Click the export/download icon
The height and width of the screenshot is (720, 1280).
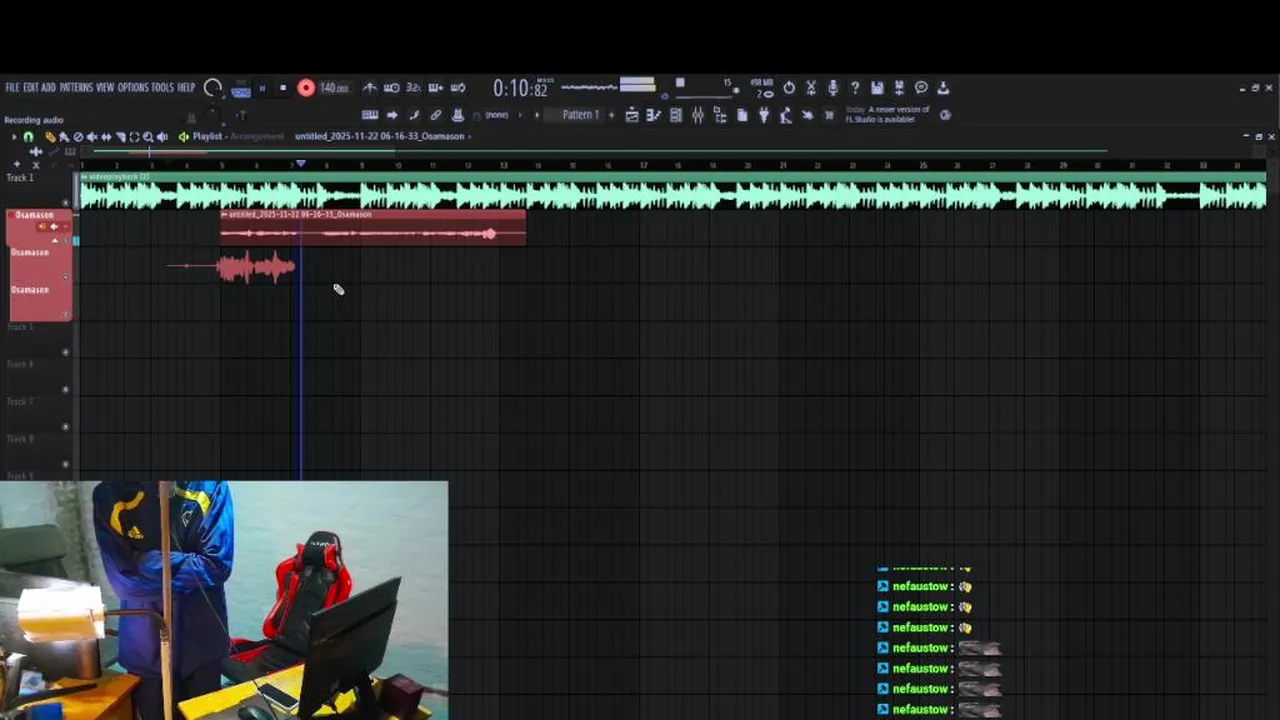coord(943,88)
